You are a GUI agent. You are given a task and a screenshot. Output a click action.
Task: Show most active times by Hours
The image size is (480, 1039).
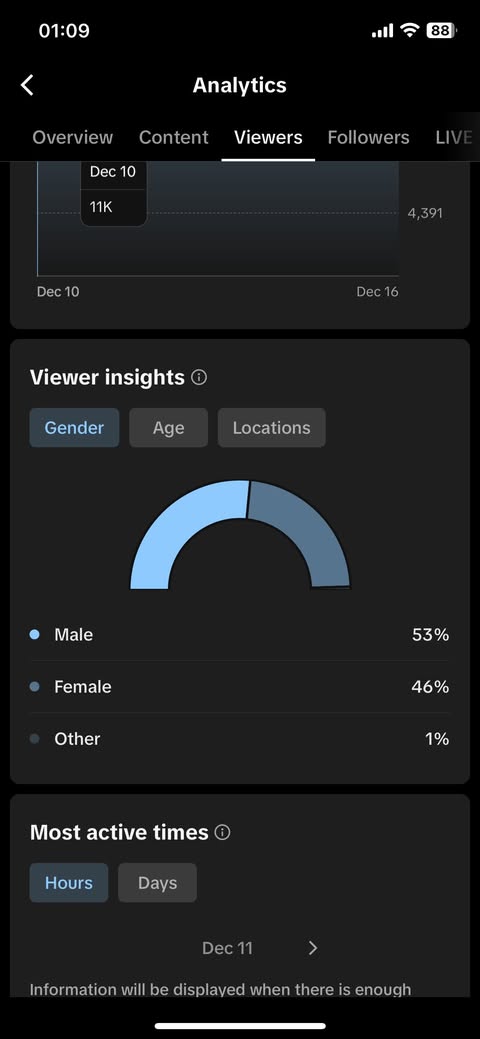(69, 883)
